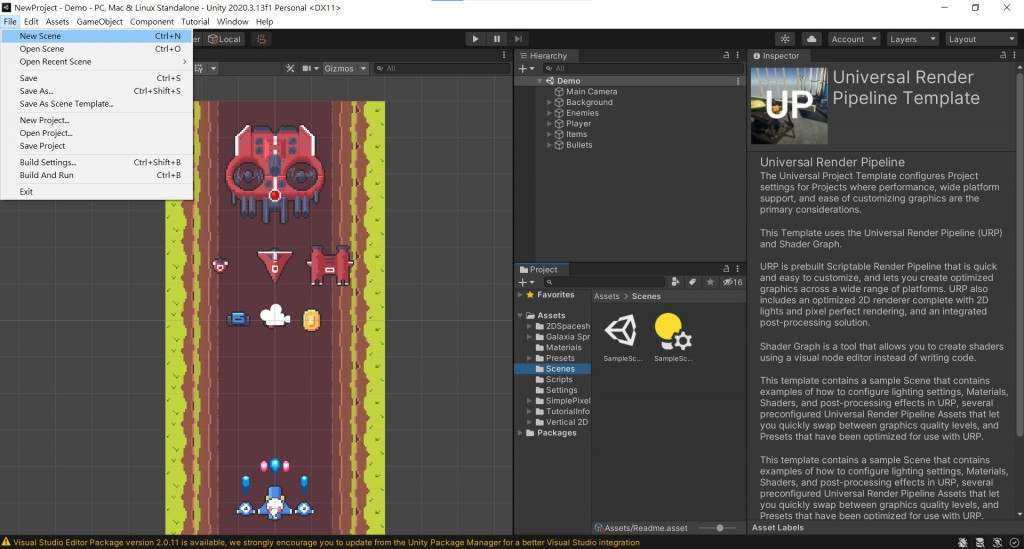Click Open Scene in File menu

coord(97,49)
